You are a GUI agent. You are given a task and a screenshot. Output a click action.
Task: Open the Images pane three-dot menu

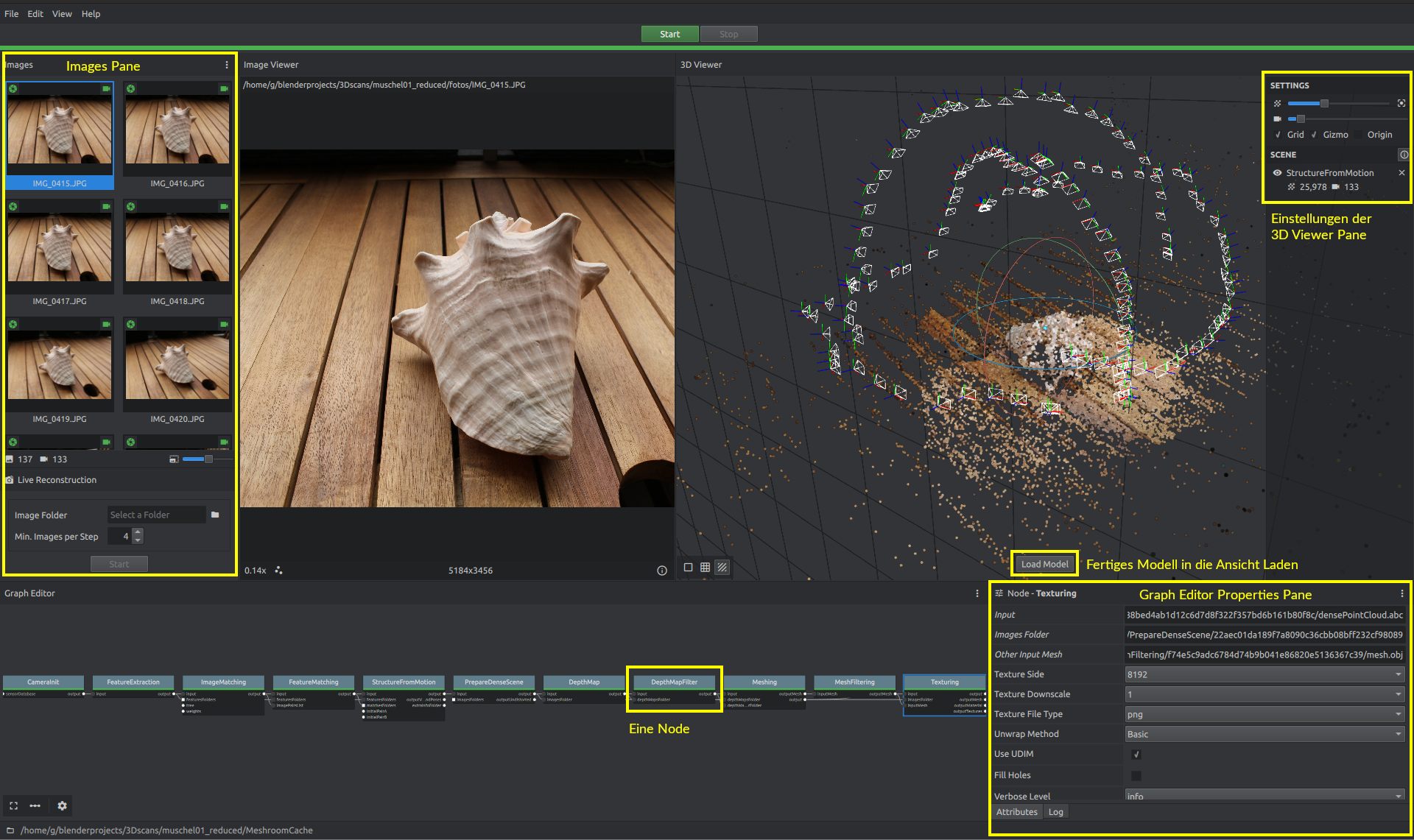click(227, 65)
